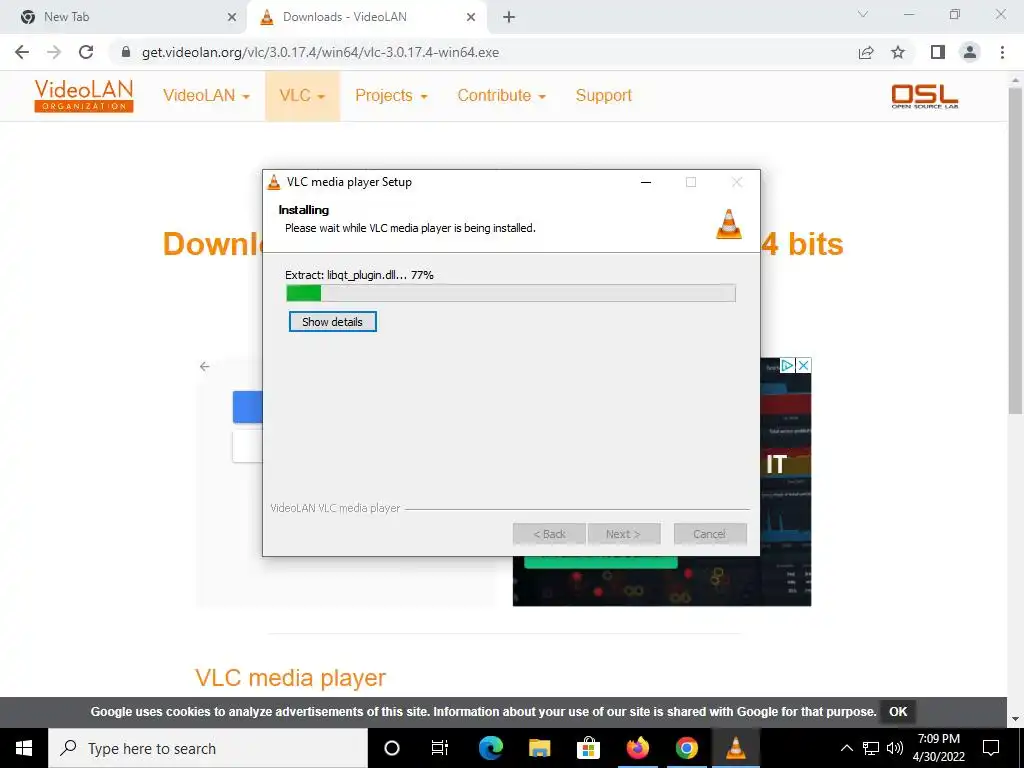The width and height of the screenshot is (1024, 768).
Task: Switch to Downloads - VideoLAN tab
Action: (367, 17)
